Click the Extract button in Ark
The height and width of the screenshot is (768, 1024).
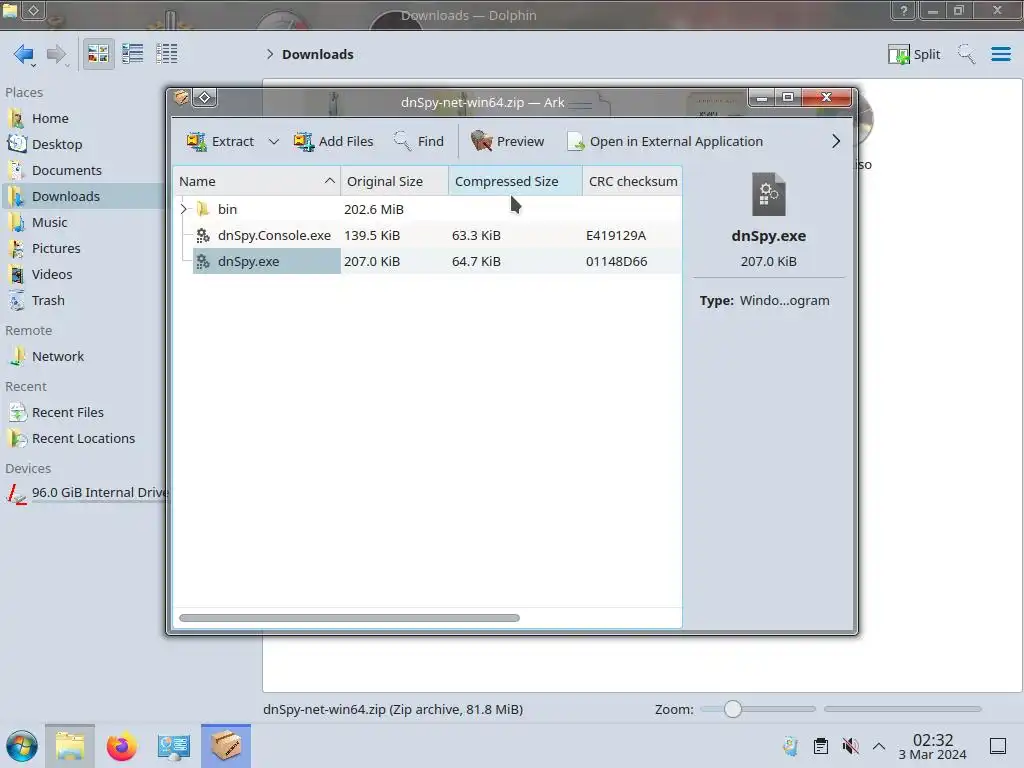220,141
